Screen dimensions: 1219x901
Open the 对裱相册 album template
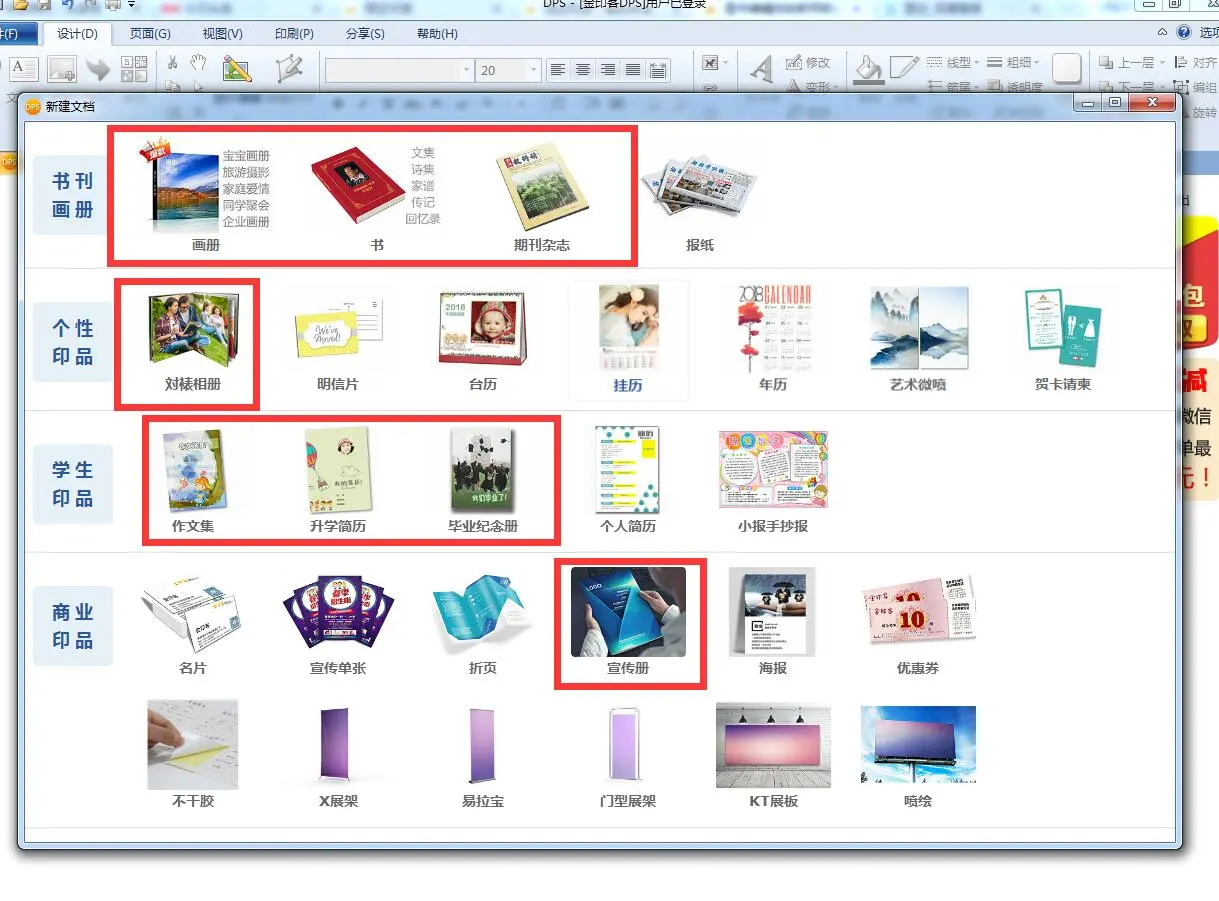[193, 340]
